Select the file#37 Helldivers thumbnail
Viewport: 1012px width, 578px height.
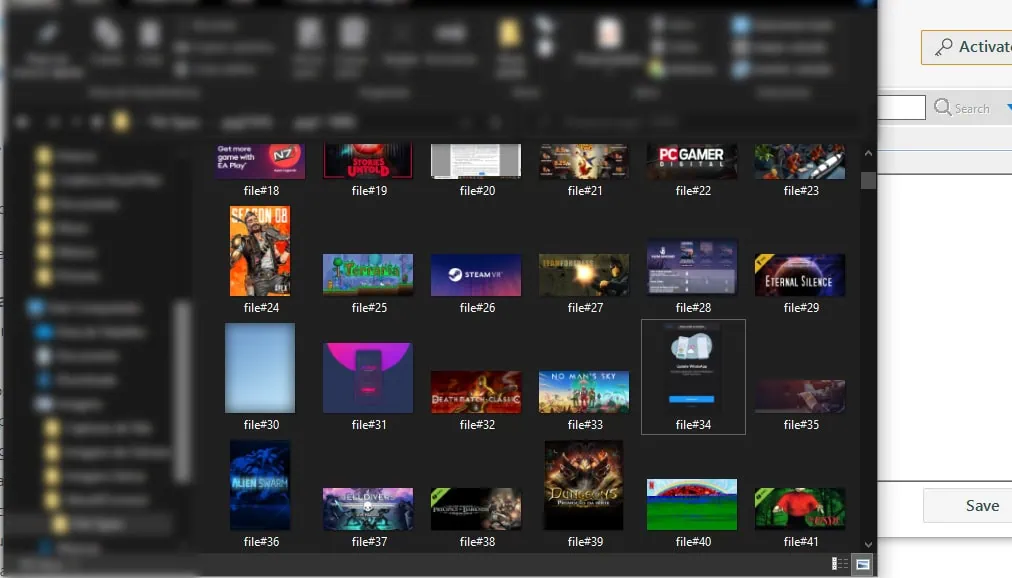coord(368,509)
